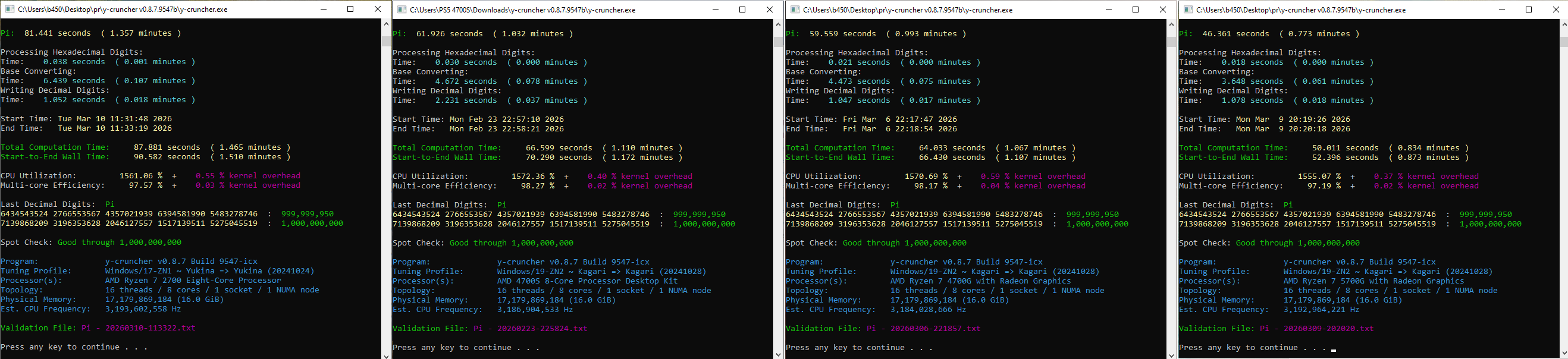Focus the PS5 4700S window by its title text
The height and width of the screenshot is (359, 1568).
tap(522, 10)
